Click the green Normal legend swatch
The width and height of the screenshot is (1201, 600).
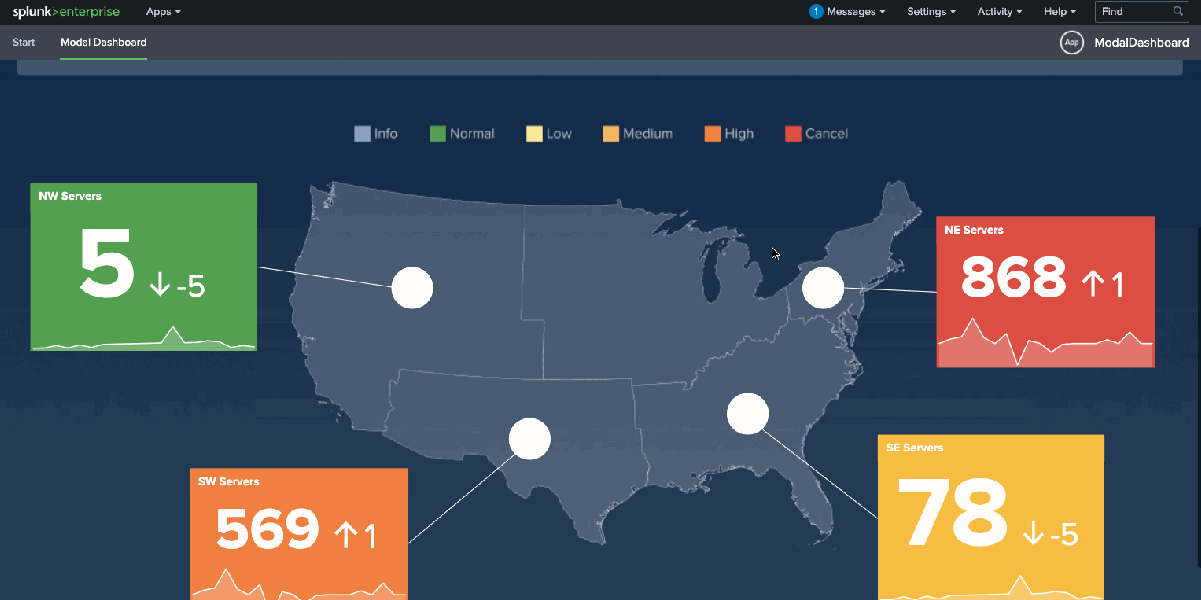(x=437, y=134)
